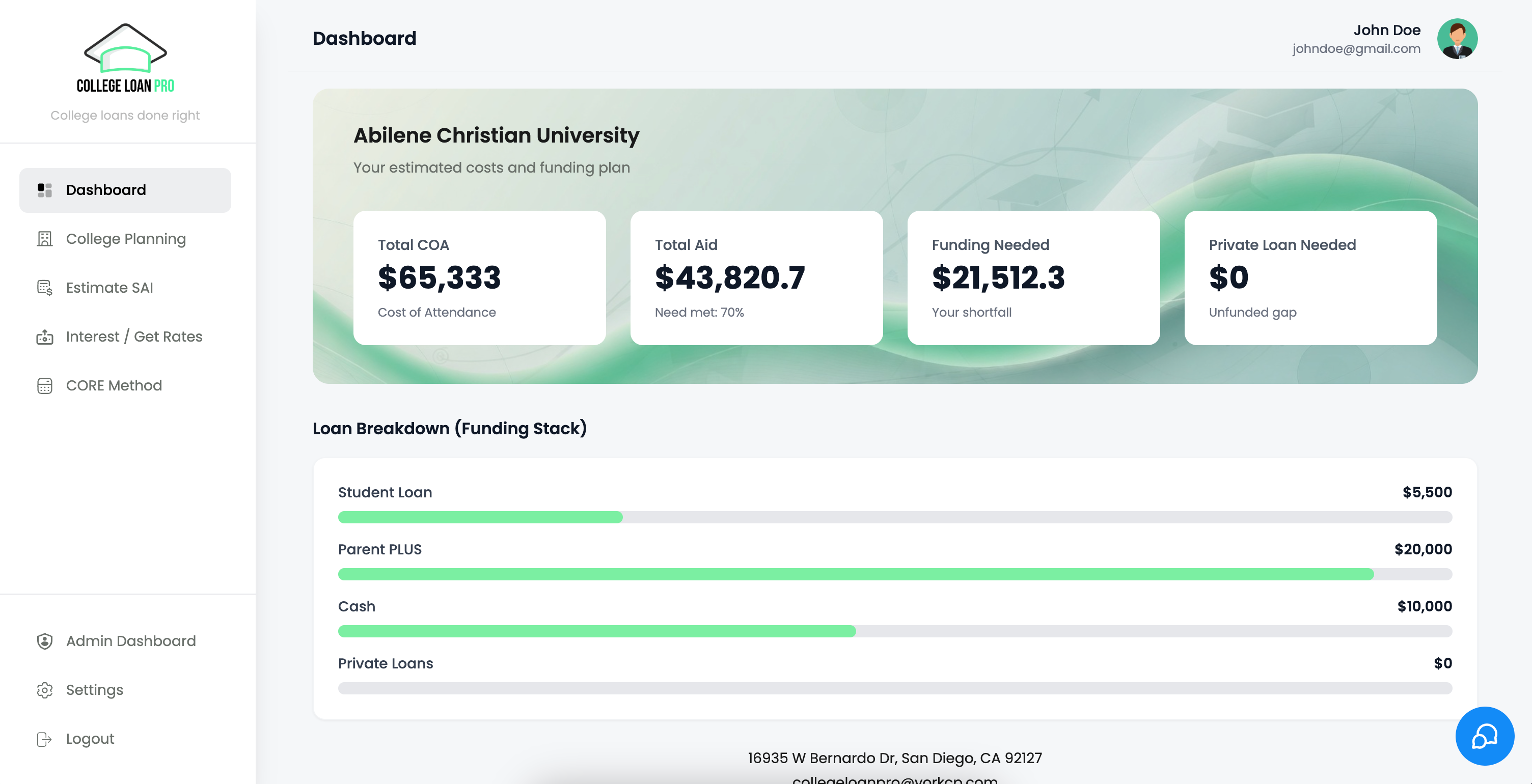Click the Dashboard page title

365,39
